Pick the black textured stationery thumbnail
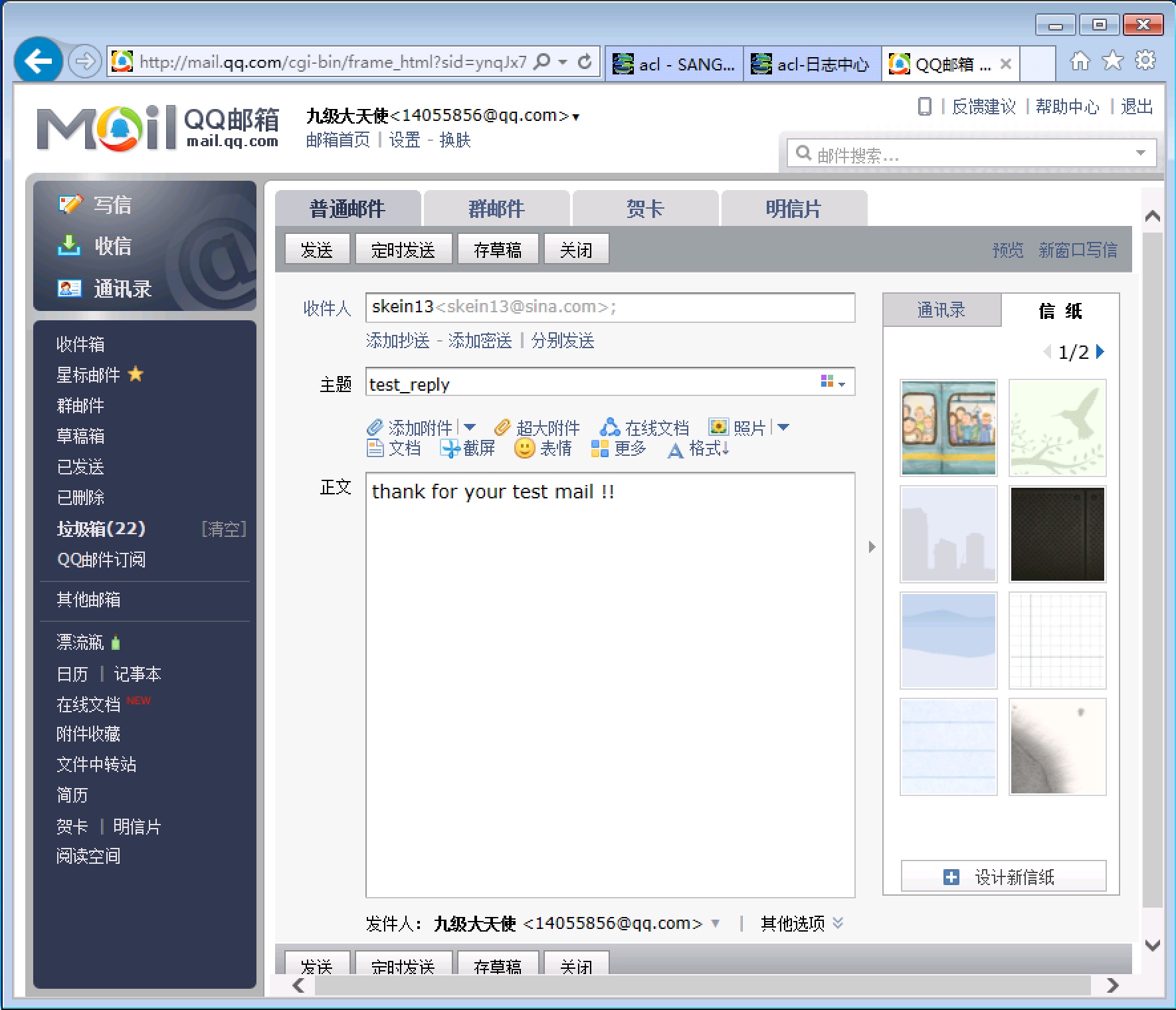This screenshot has height=1010, width=1176. pyautogui.click(x=1058, y=534)
